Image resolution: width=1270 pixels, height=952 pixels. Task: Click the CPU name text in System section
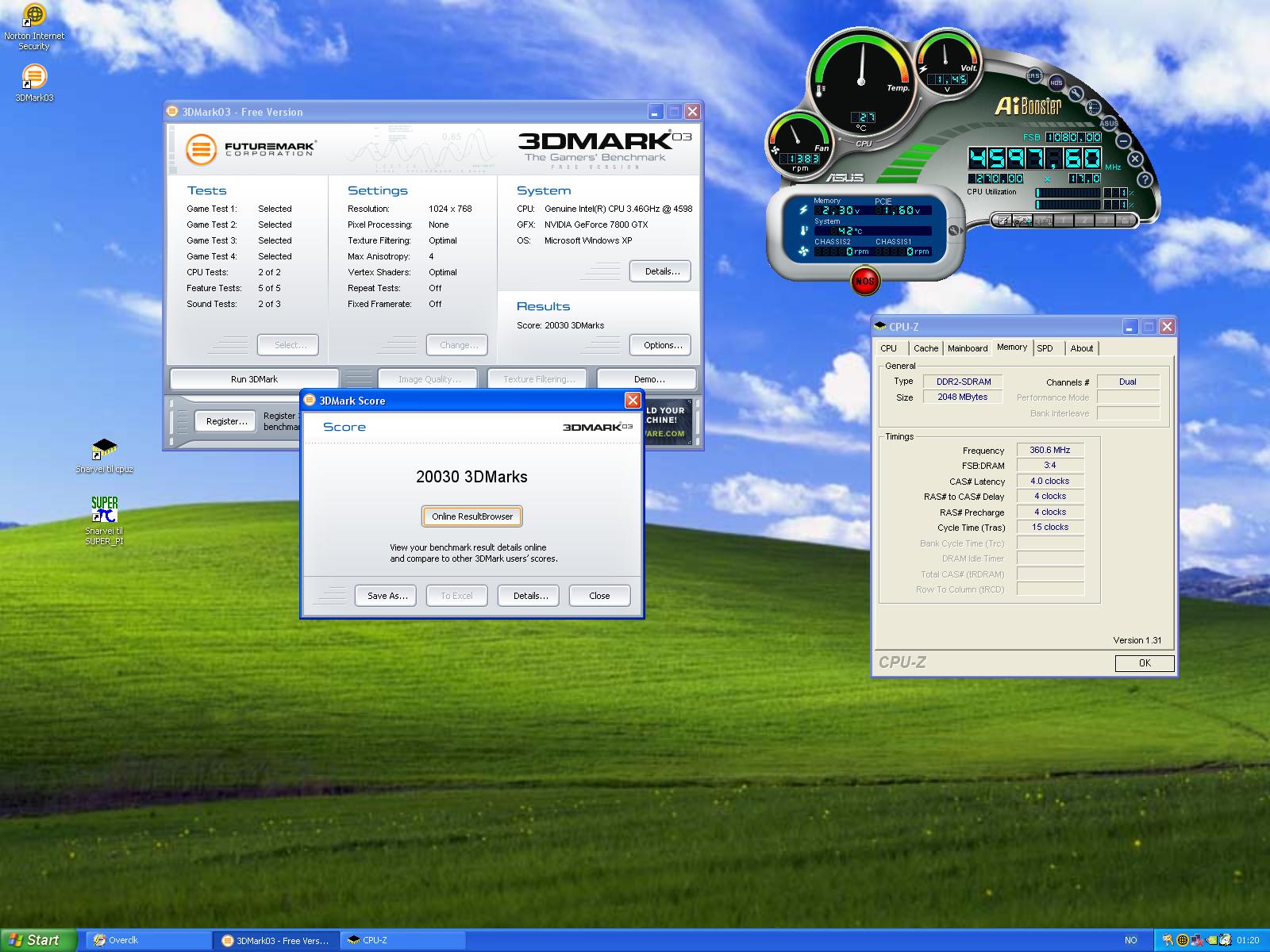coord(618,209)
